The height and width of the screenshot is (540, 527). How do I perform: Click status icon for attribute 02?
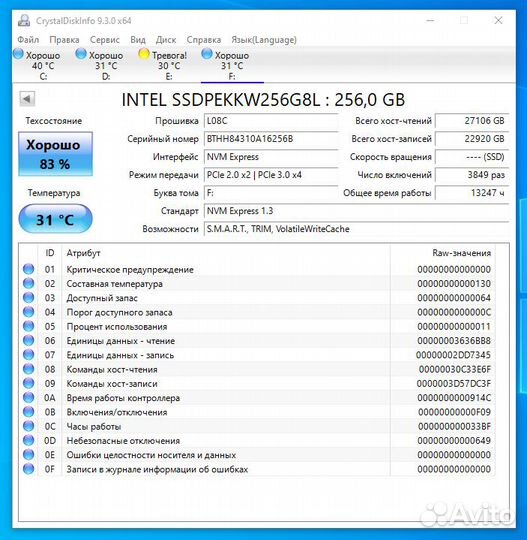click(29, 283)
